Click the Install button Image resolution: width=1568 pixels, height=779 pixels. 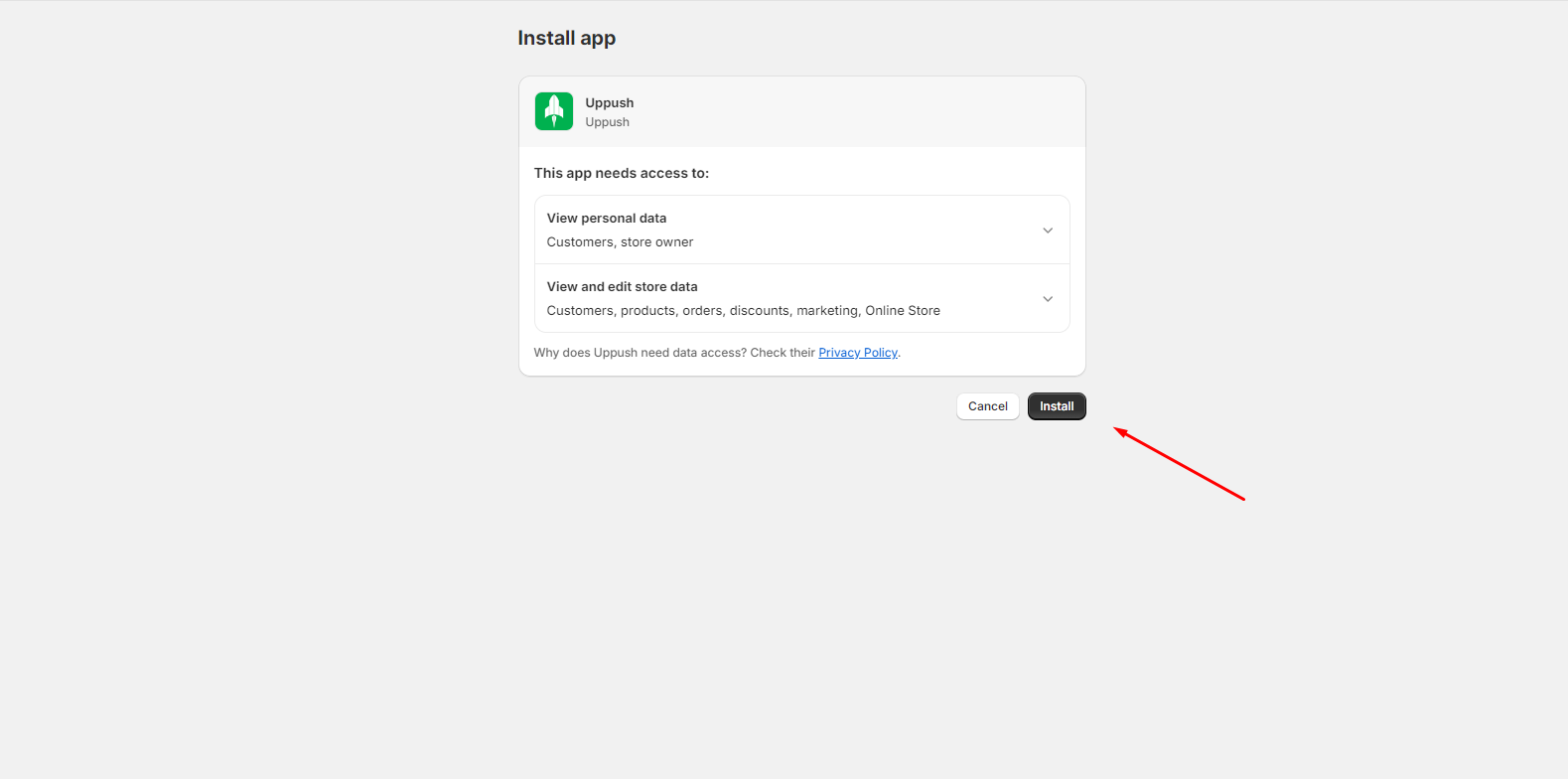pyautogui.click(x=1057, y=406)
